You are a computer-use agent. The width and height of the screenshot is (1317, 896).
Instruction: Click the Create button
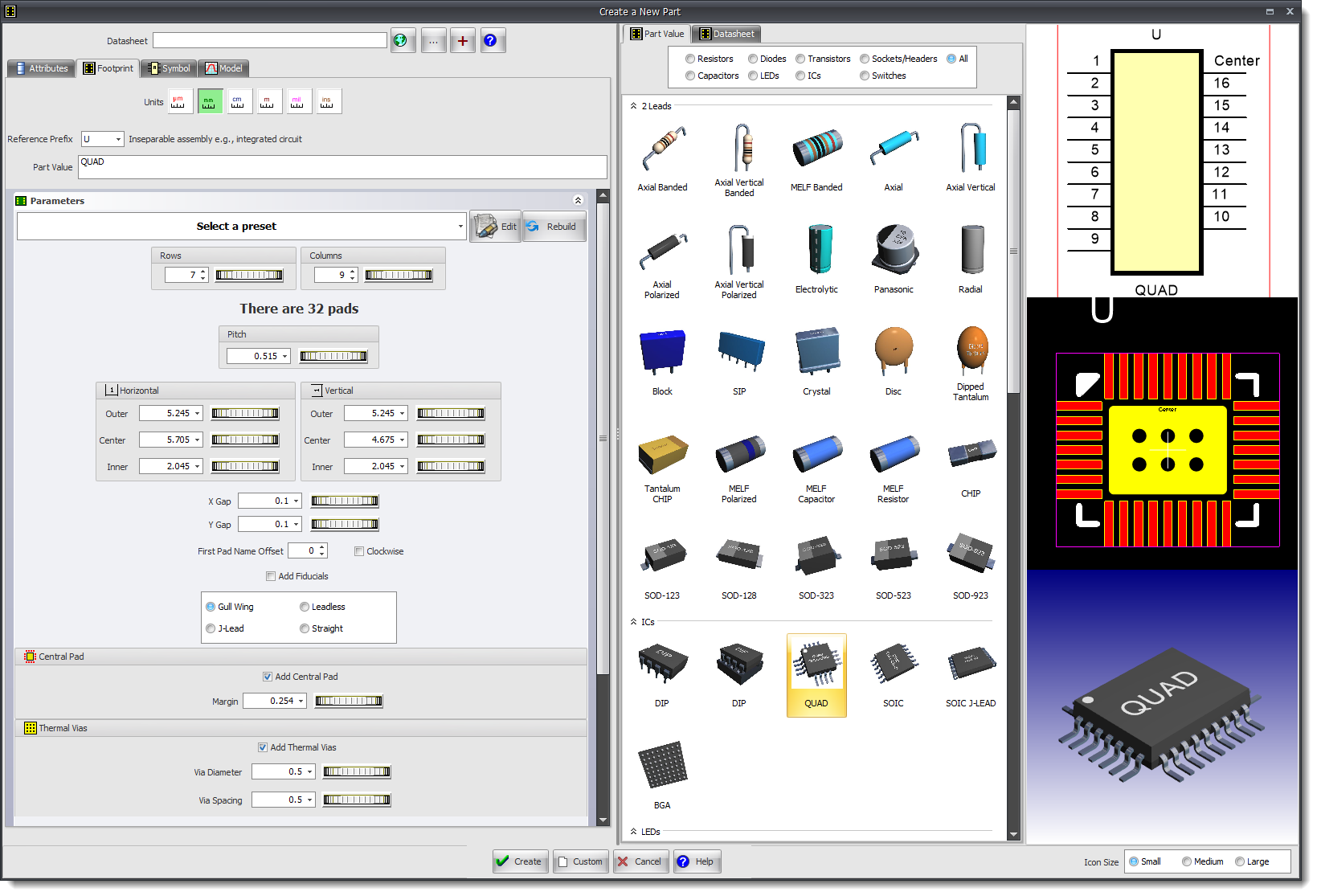pyautogui.click(x=519, y=861)
